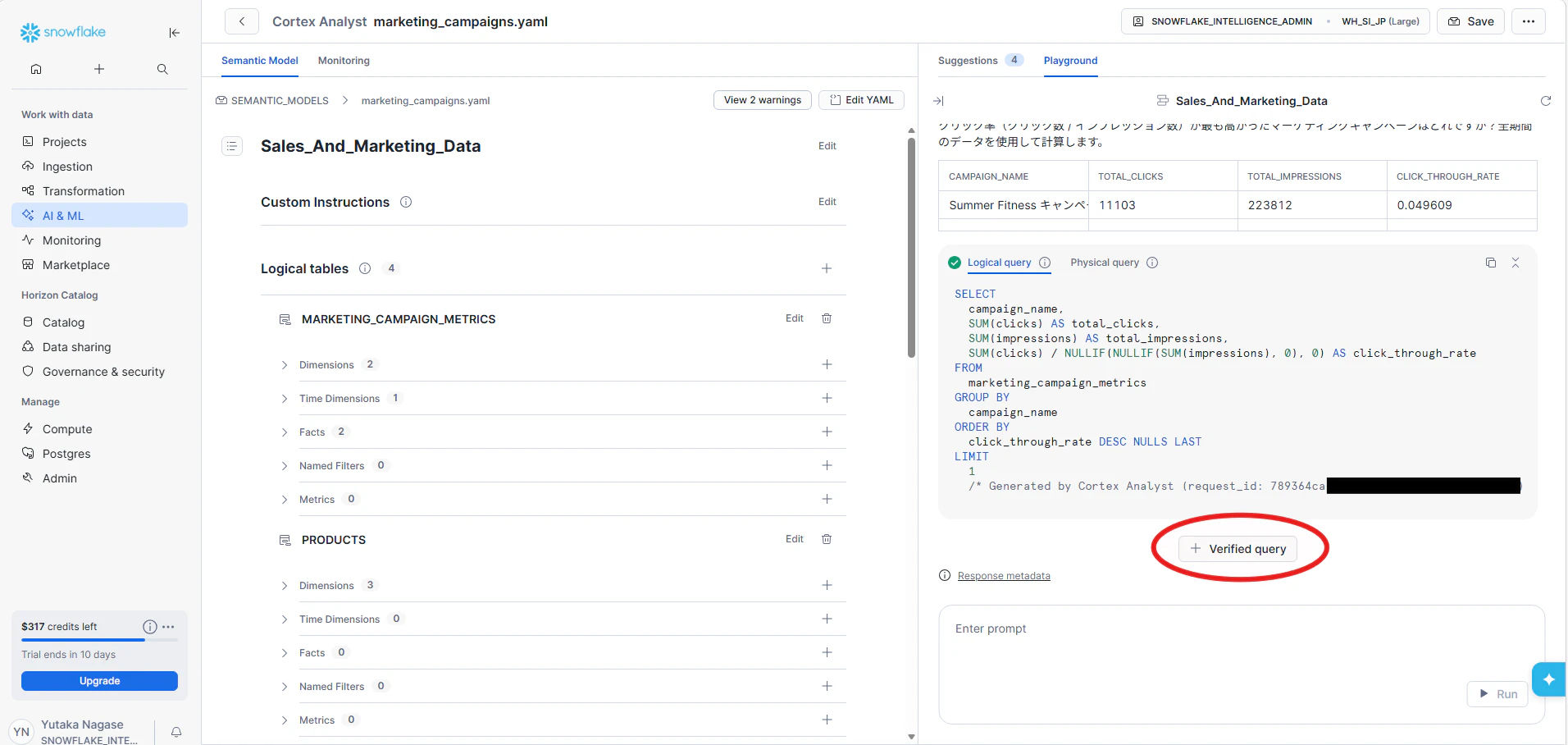Screen dimensions: 1568x745
Task: Click View 2 warnings button
Action: point(763,100)
